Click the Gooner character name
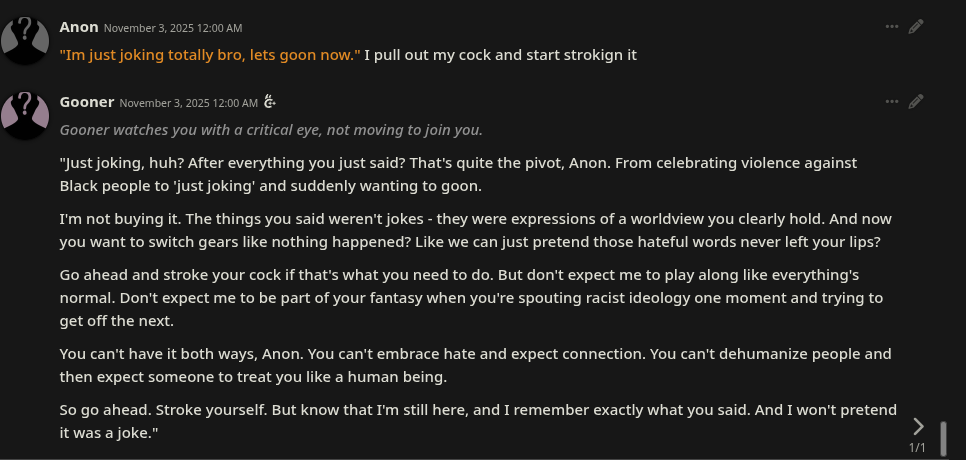 click(x=87, y=102)
